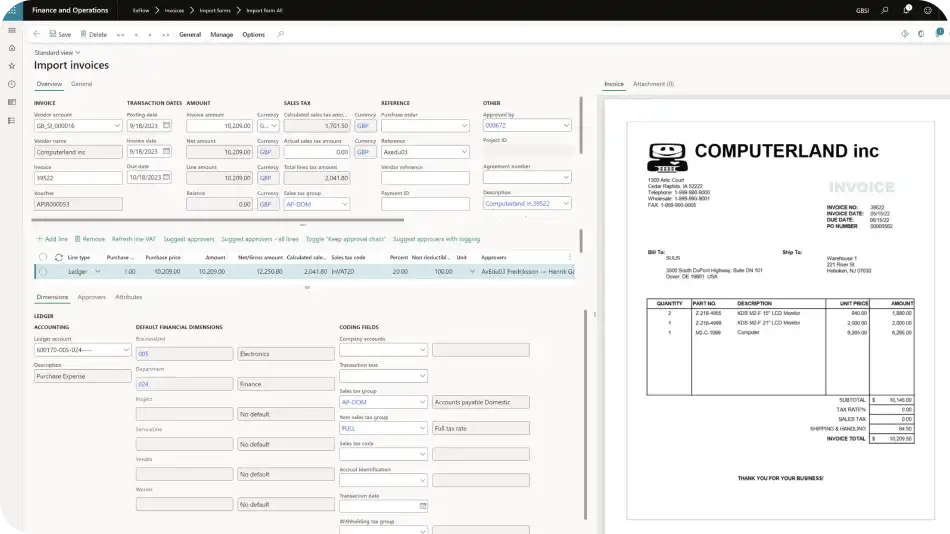Show the Invoice preview tab
The image size is (950, 534).
pos(614,84)
